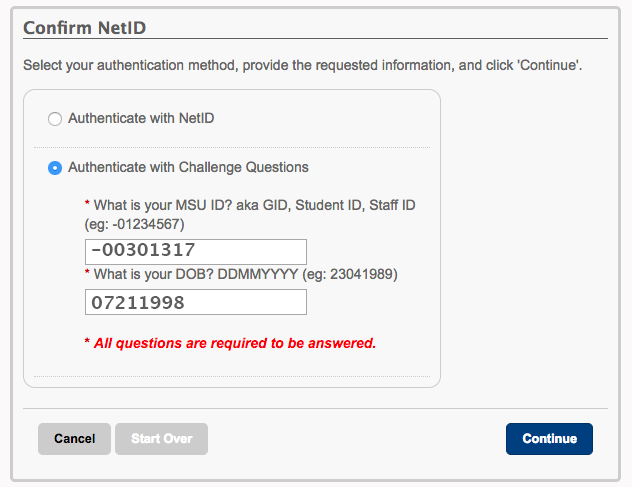Click the red 'All questions are required' message
The width and height of the screenshot is (632, 487).
point(235,343)
